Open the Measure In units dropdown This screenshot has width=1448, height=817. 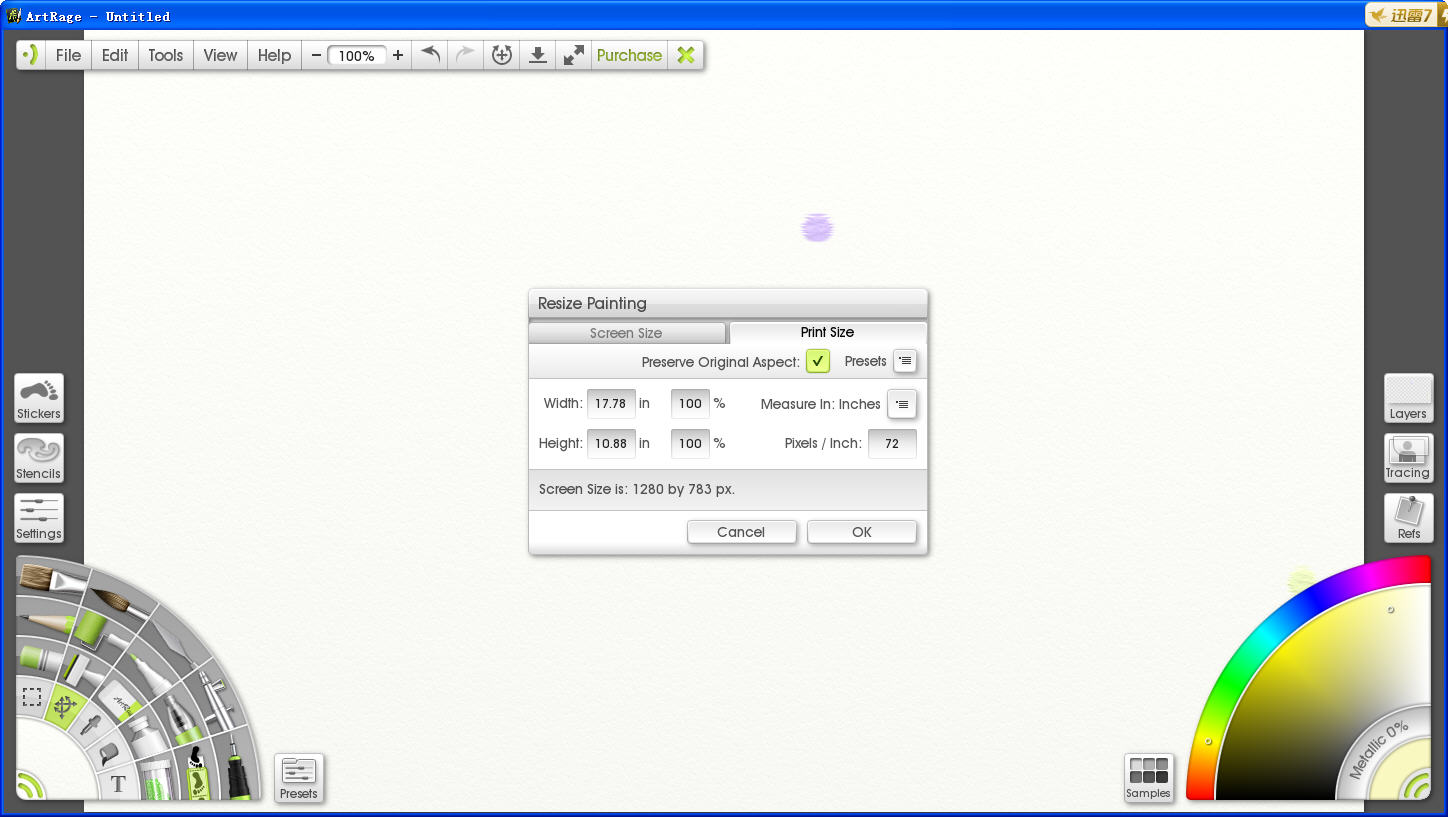902,404
